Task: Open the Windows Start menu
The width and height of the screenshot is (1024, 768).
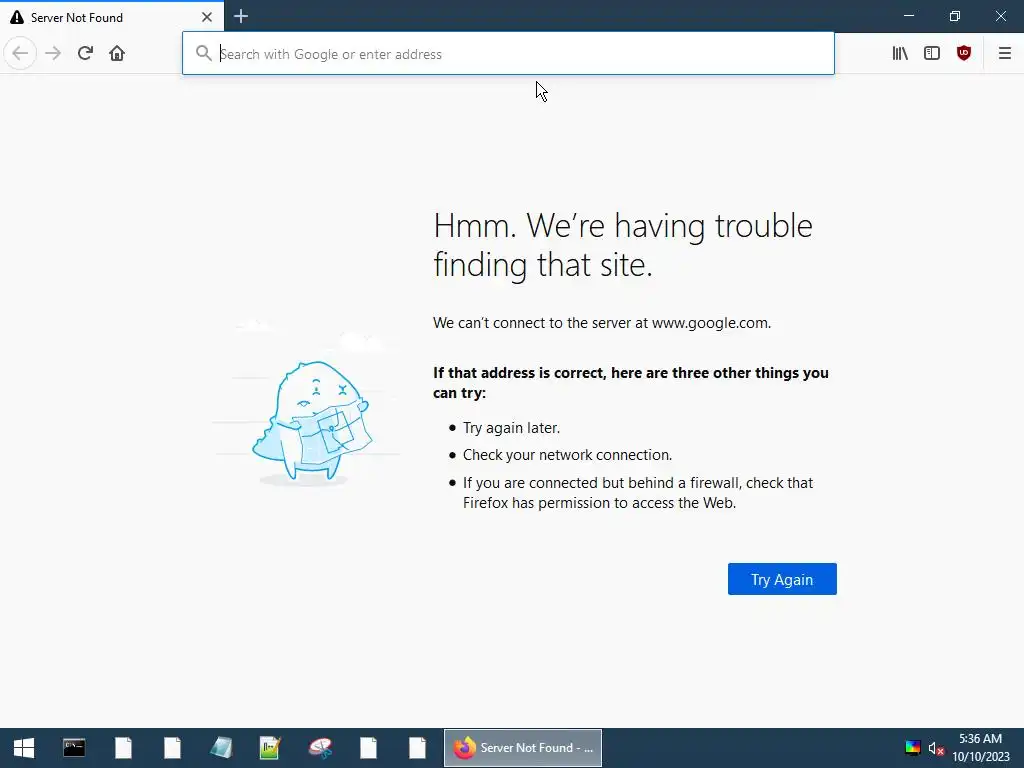Action: tap(24, 748)
